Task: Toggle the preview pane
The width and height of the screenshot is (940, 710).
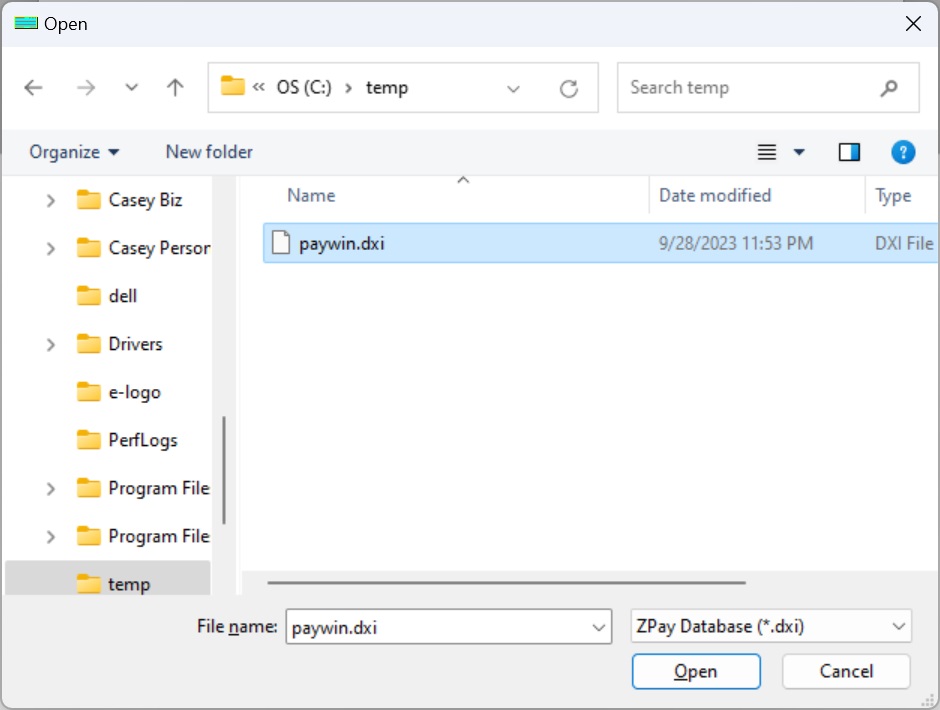Action: click(x=849, y=151)
